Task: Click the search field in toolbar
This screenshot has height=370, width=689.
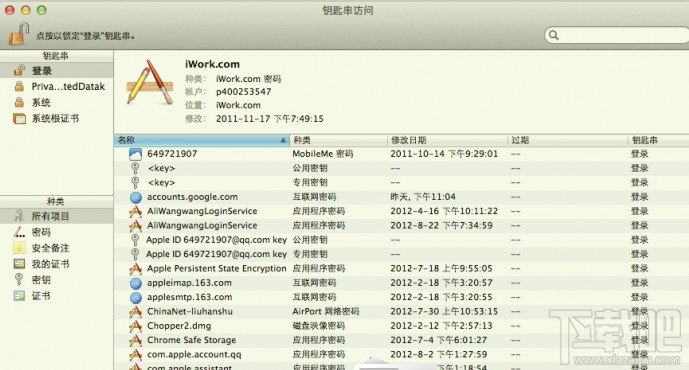Action: [616, 35]
